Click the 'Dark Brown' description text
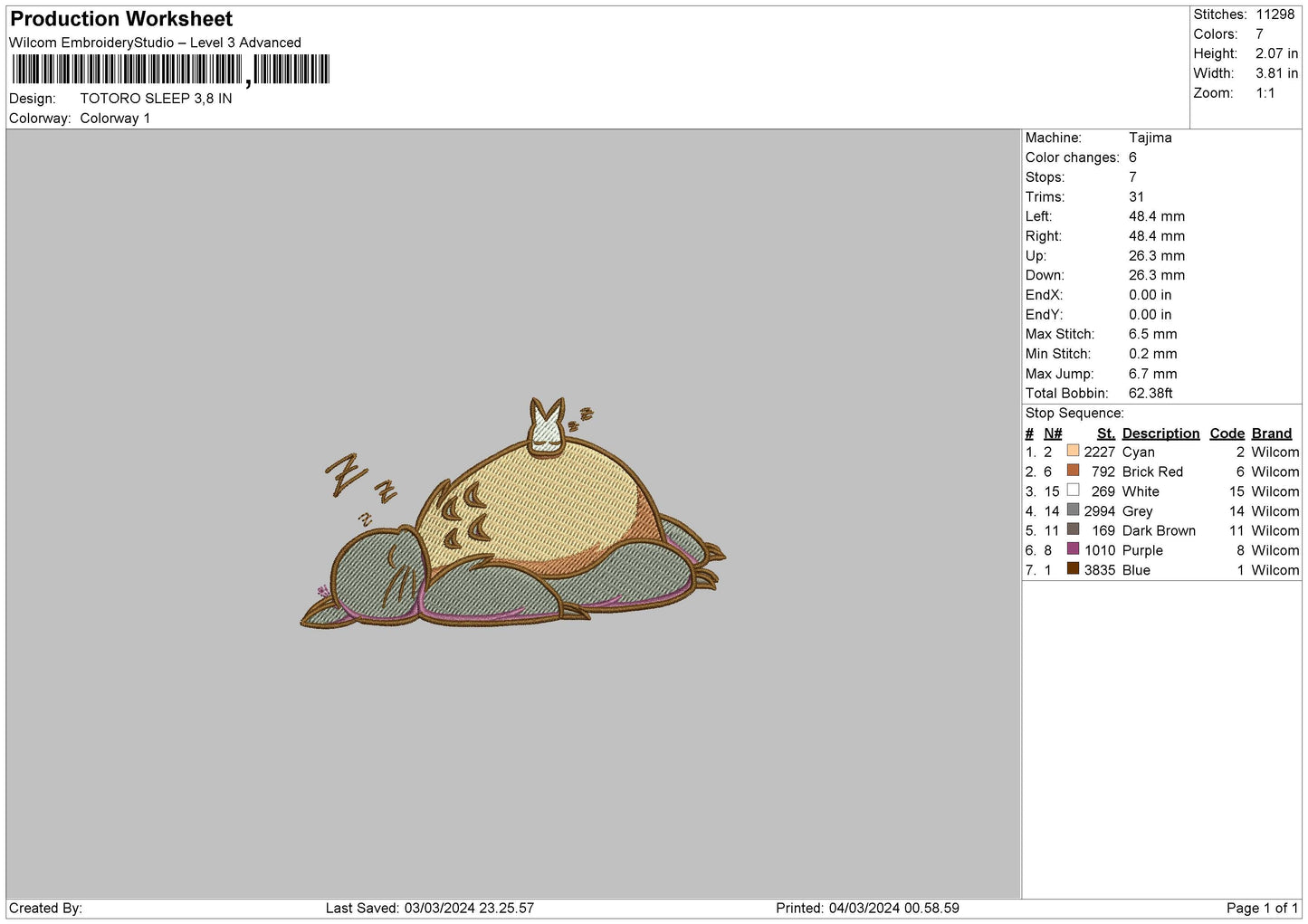The height and width of the screenshot is (924, 1308). click(1159, 531)
